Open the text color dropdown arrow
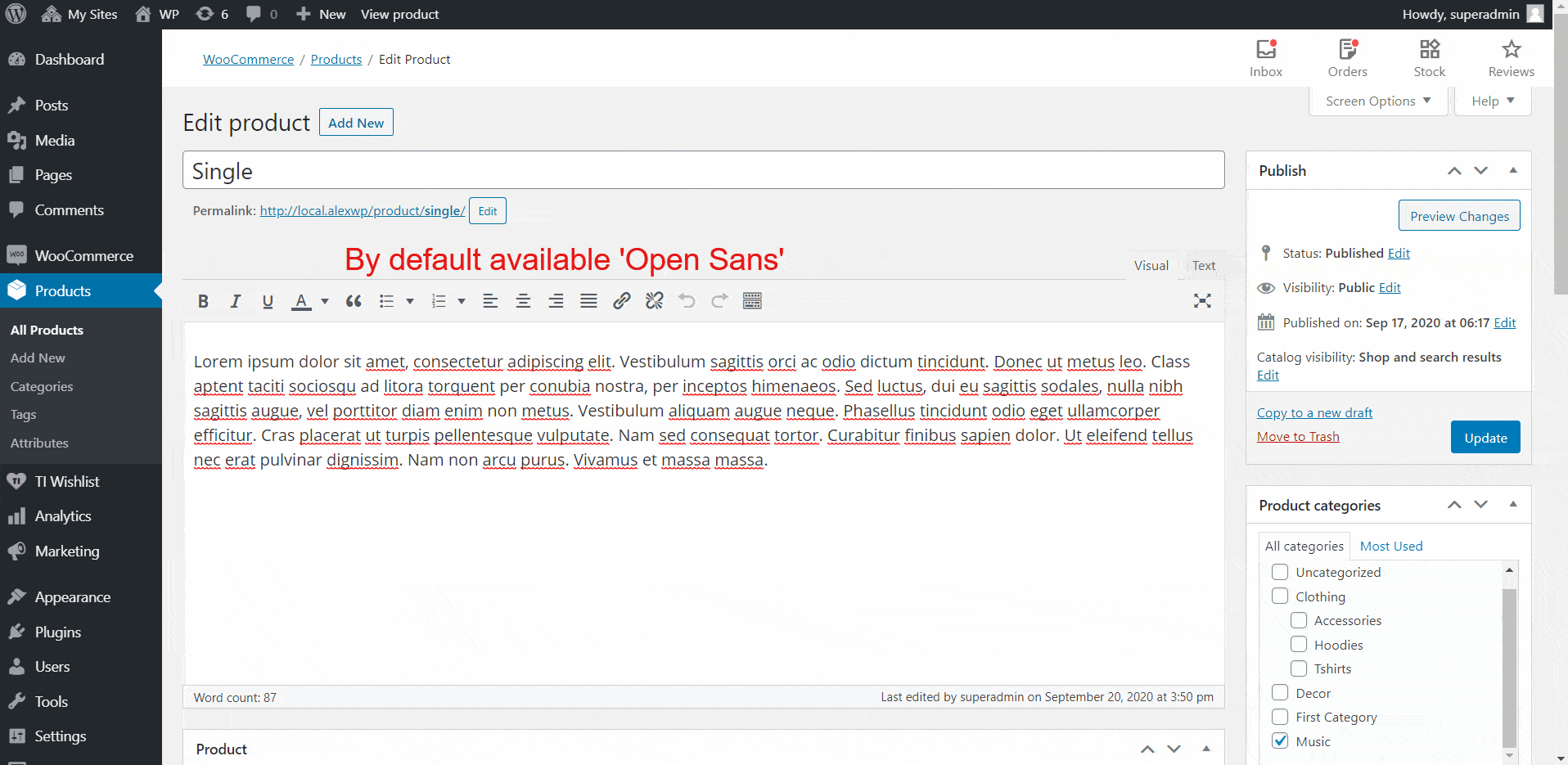 (325, 301)
